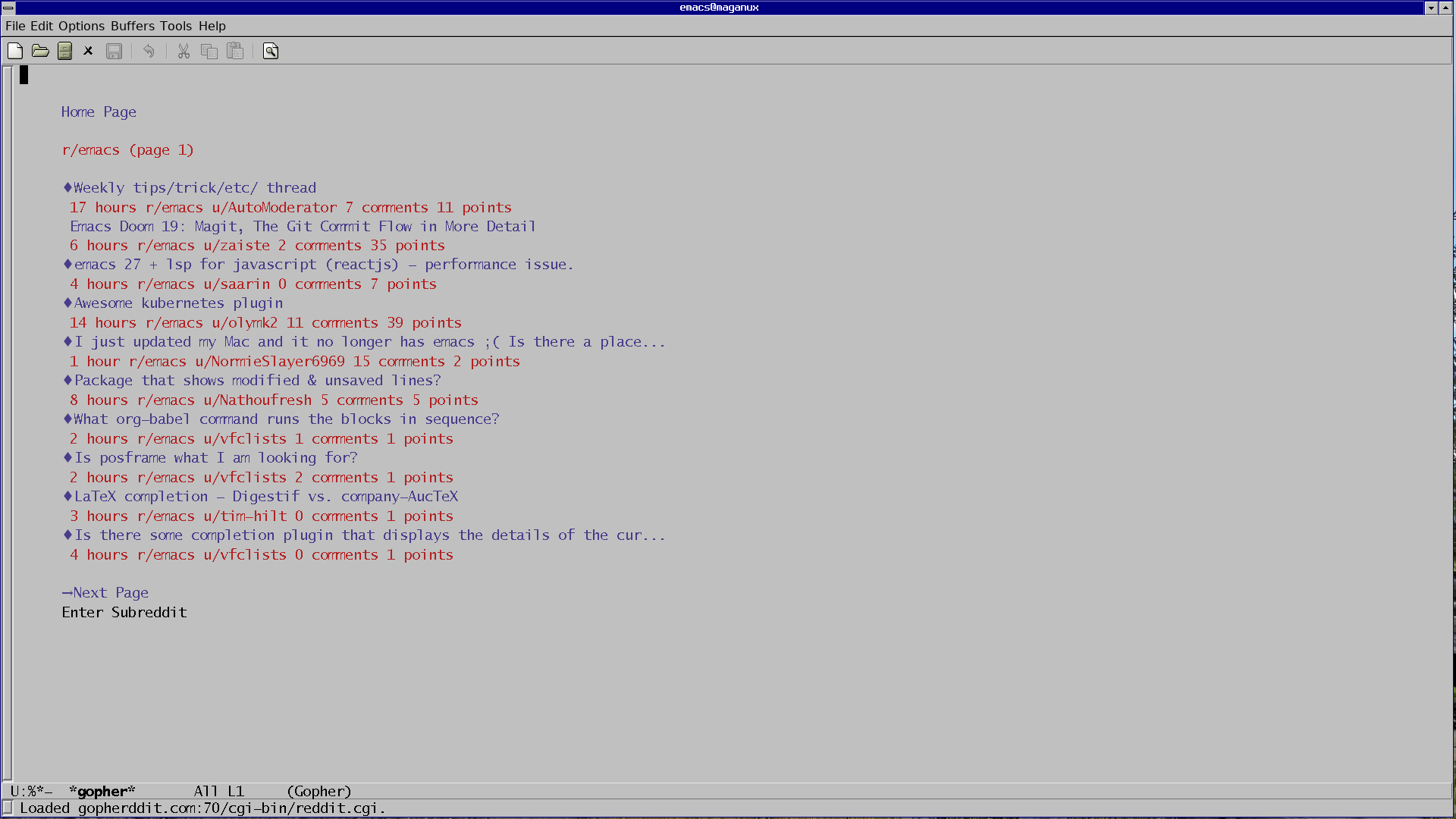
Task: Click the (Gopher) major mode indicator
Action: point(319,792)
